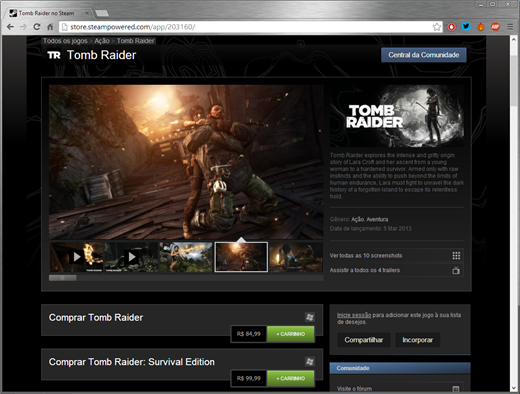This screenshot has width=520, height=394.
Task: Open Central da Comunidade button
Action: (424, 55)
